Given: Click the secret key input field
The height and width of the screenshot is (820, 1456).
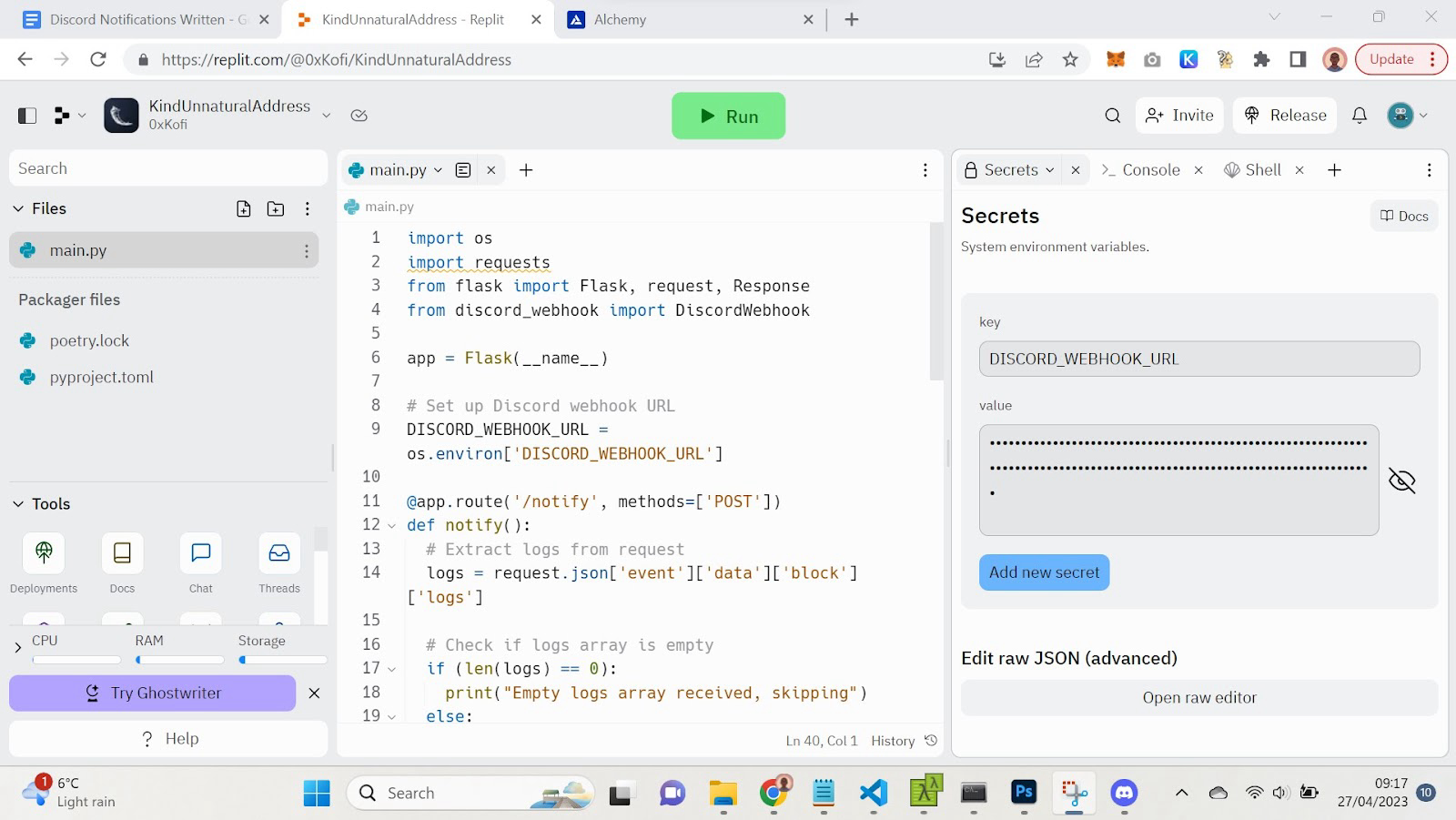Looking at the screenshot, I should tap(1198, 359).
